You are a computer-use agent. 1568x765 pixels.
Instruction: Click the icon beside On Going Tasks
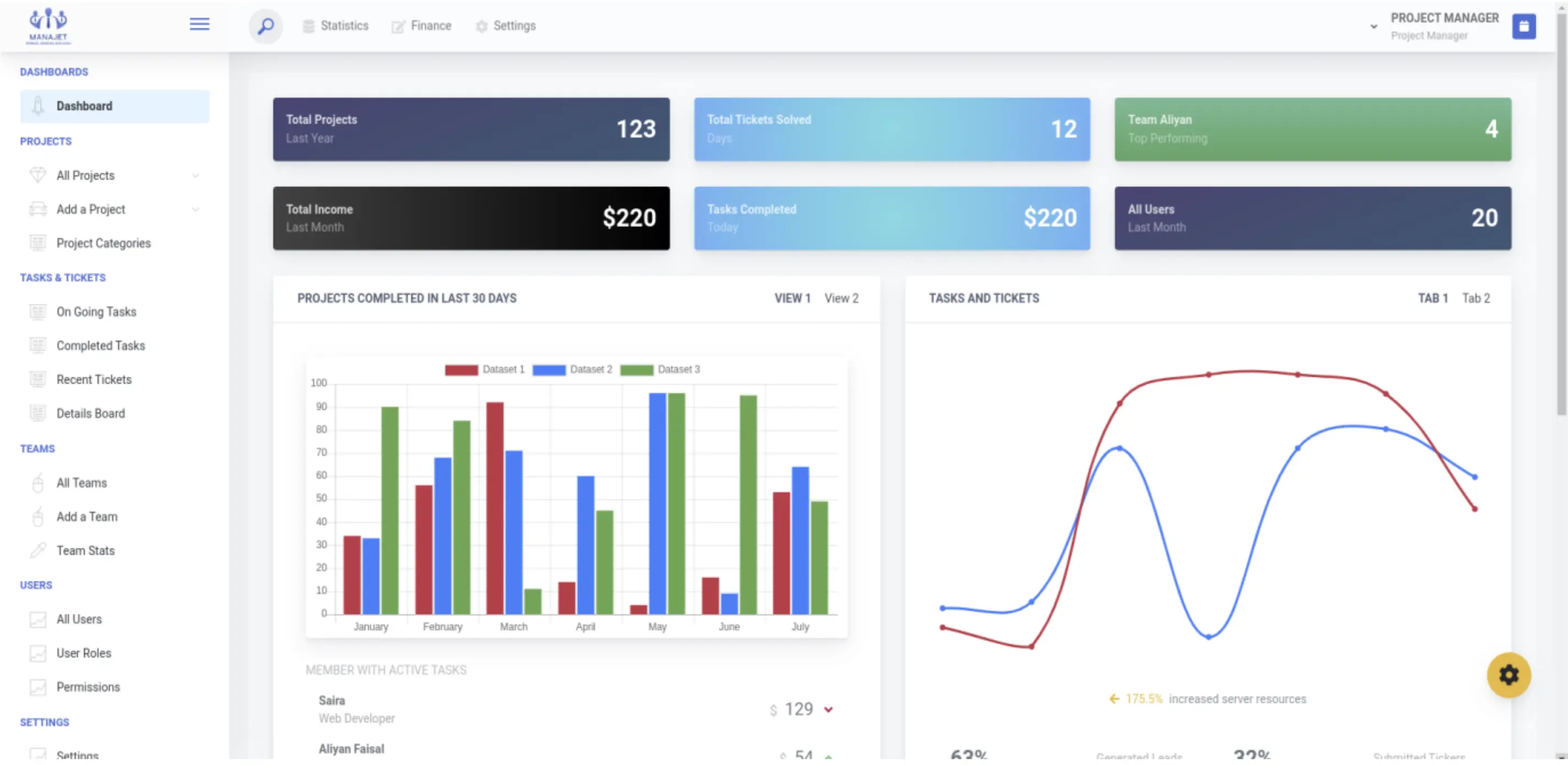click(x=38, y=312)
